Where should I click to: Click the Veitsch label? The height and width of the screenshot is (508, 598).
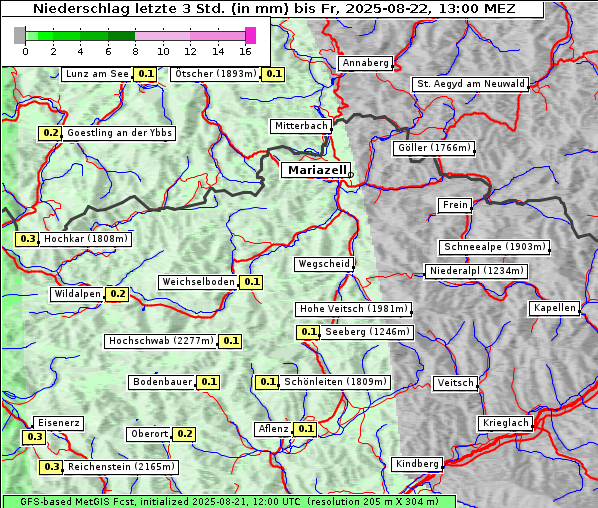[x=455, y=383]
